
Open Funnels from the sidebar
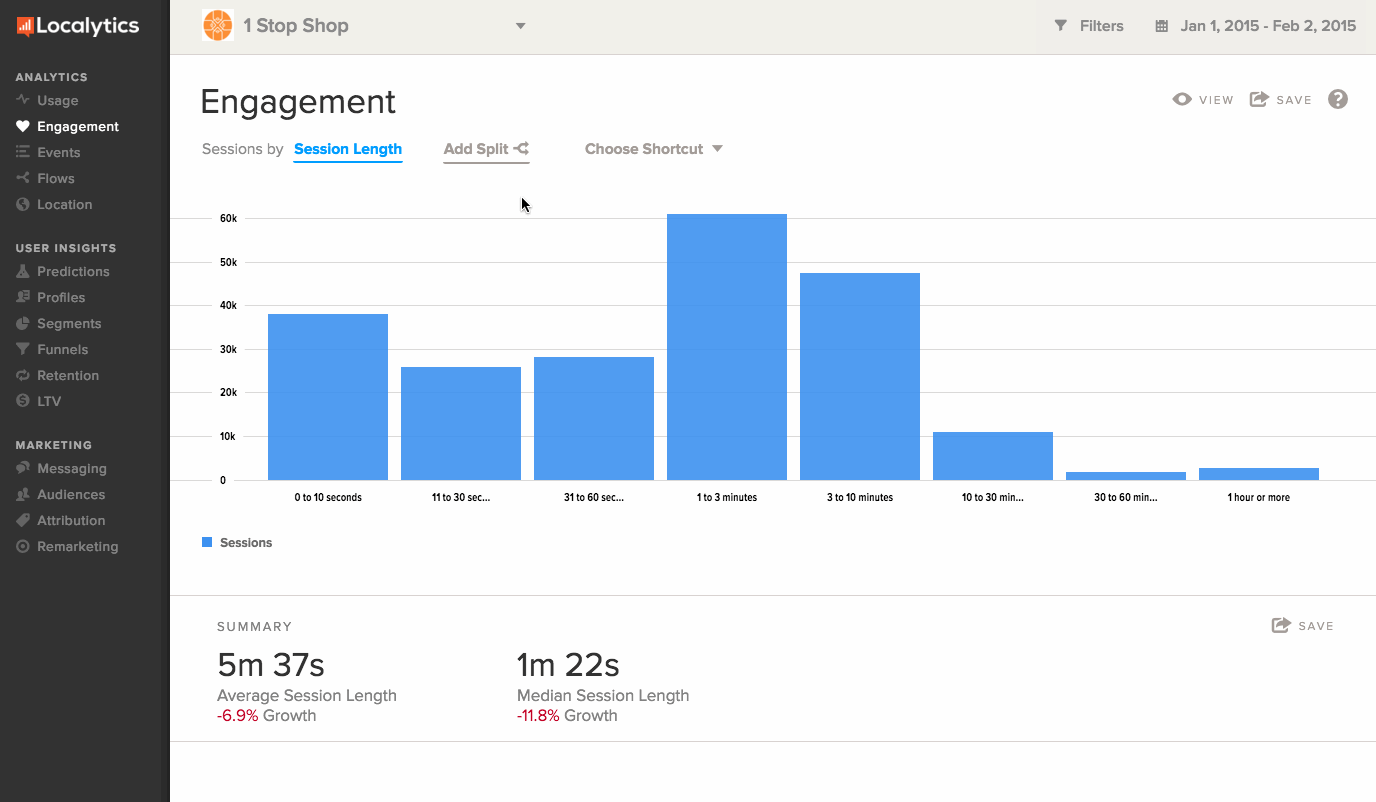62,349
